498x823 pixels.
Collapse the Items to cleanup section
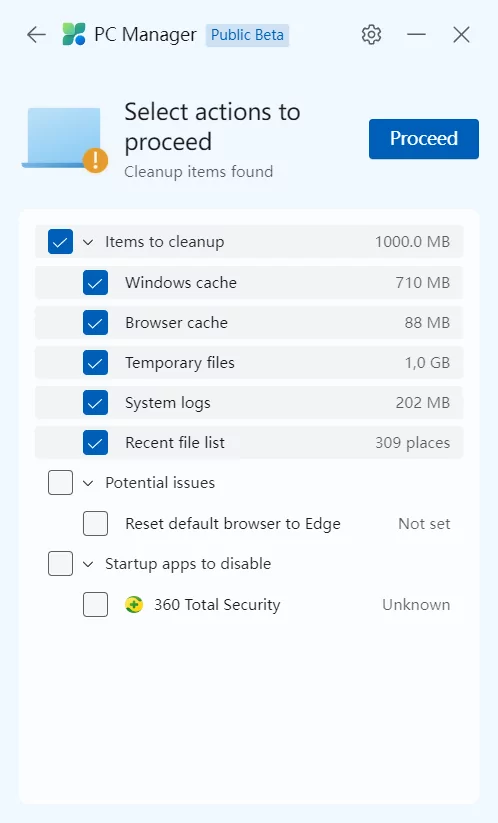click(88, 242)
